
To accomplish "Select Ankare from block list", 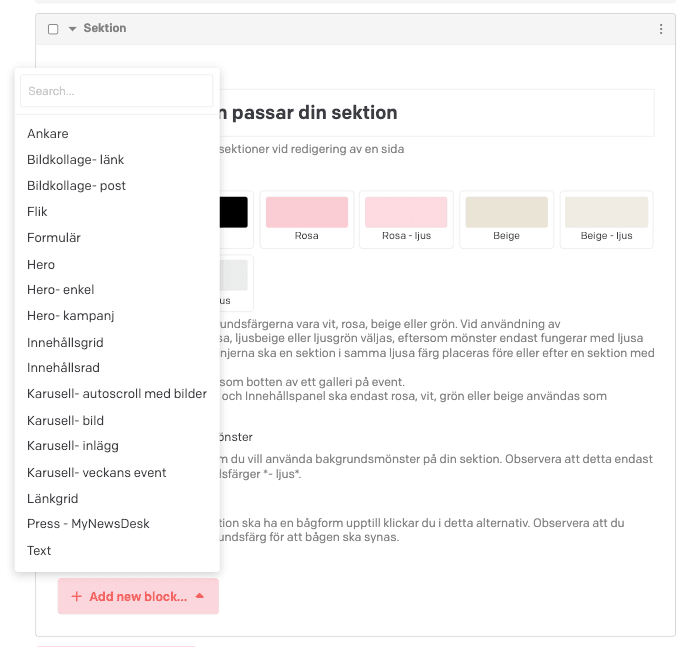I will pos(48,134).
